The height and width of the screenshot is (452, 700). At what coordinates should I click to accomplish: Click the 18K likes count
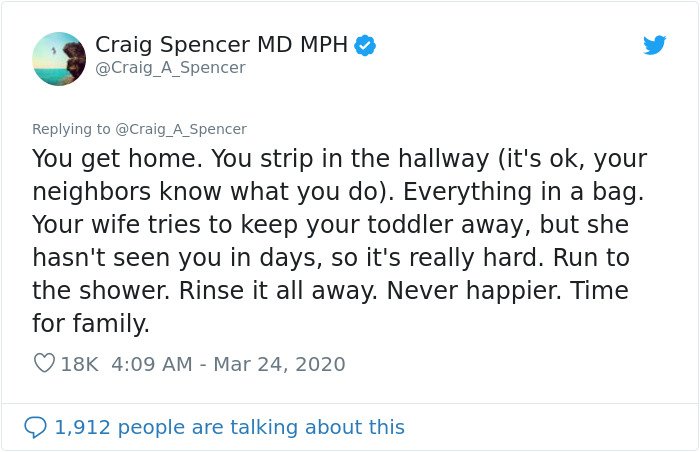(79, 364)
